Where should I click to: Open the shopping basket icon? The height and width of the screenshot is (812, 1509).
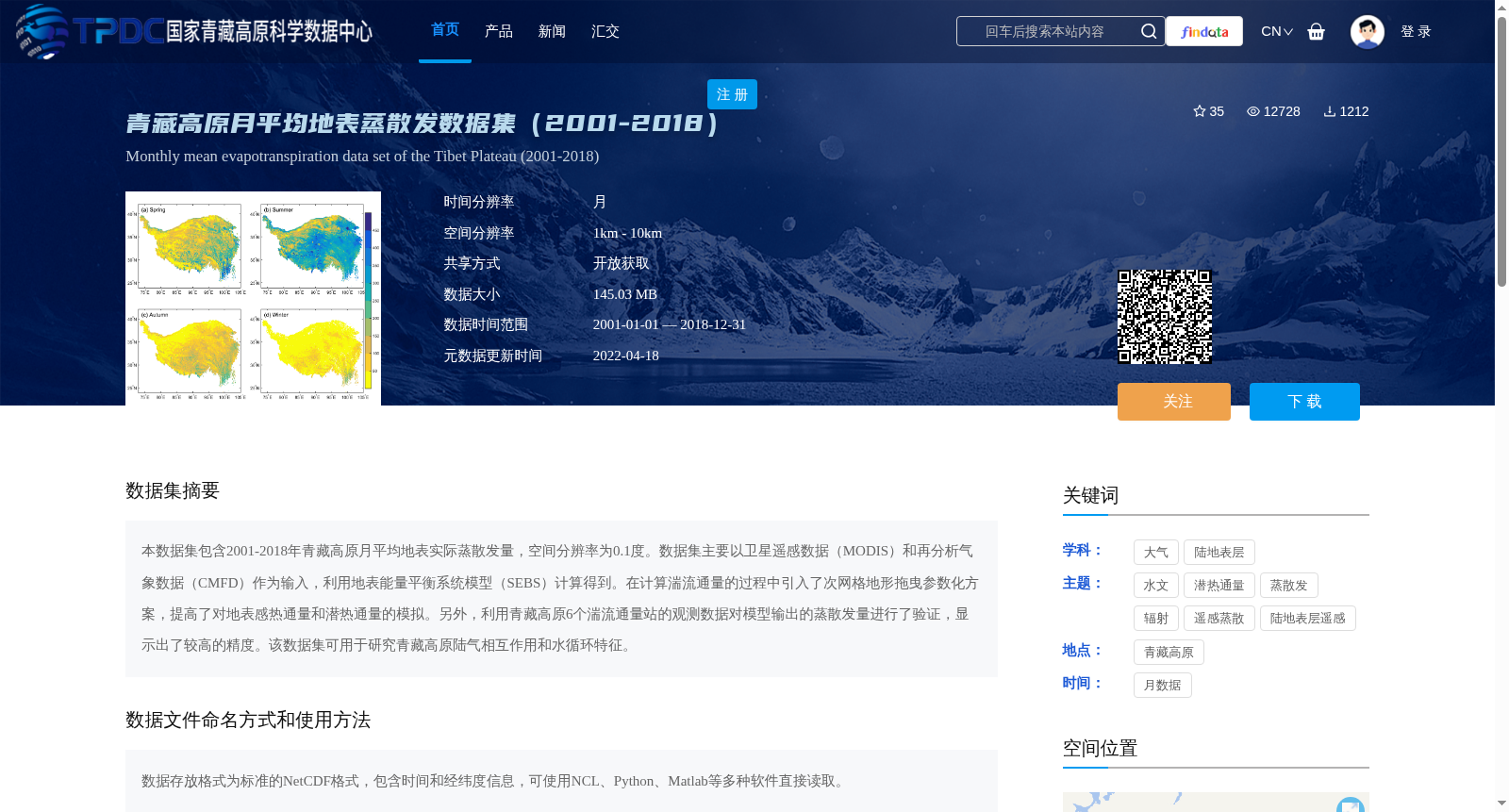pos(1316,31)
